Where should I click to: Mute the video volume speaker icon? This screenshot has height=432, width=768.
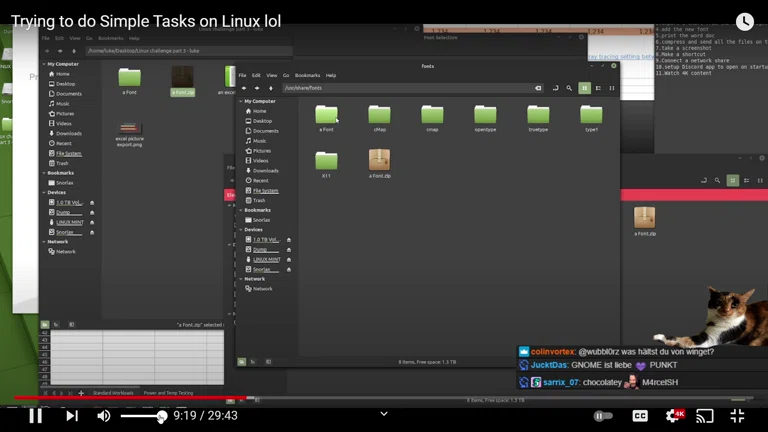coord(104,415)
